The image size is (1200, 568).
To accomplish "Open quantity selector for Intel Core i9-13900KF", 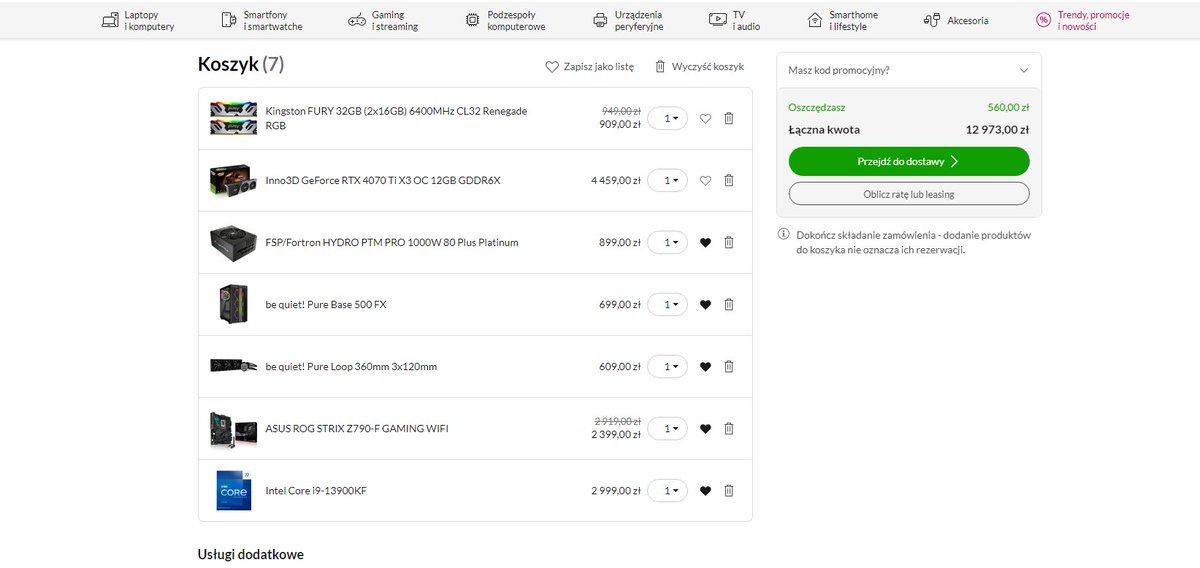I will tap(667, 490).
